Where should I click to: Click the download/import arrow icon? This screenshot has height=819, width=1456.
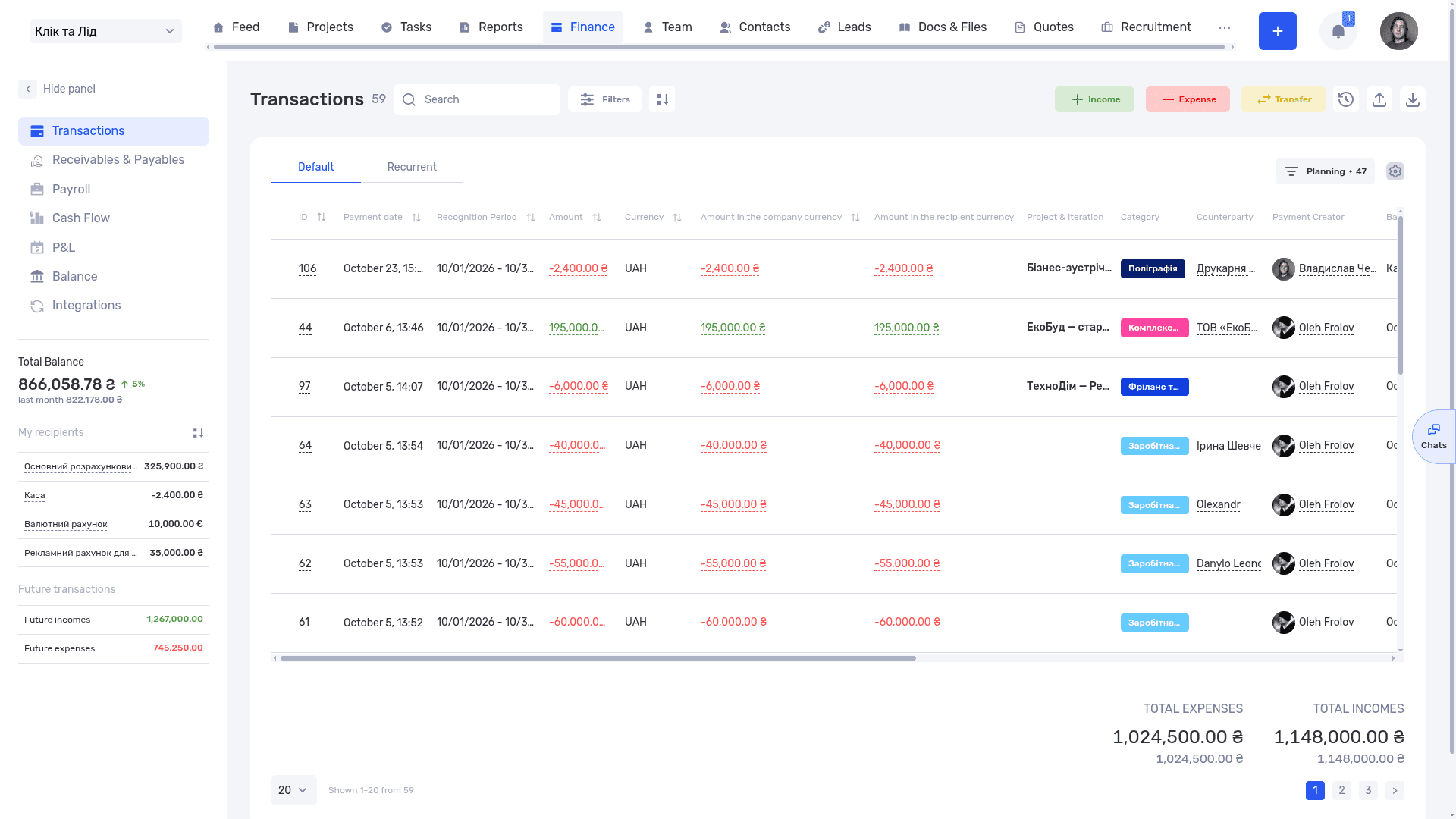click(1413, 99)
